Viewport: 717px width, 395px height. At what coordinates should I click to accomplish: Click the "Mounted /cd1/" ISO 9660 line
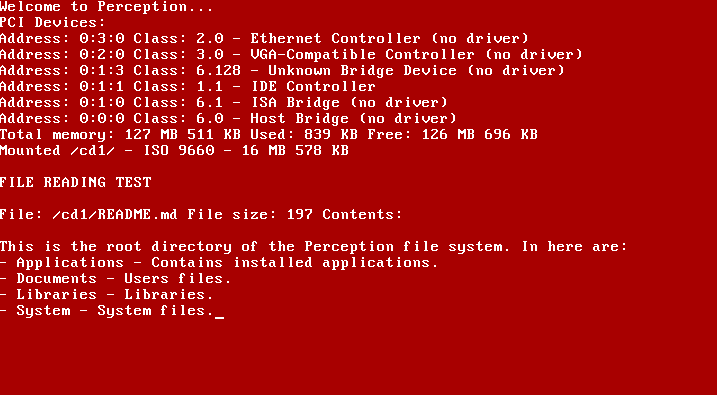click(174, 150)
